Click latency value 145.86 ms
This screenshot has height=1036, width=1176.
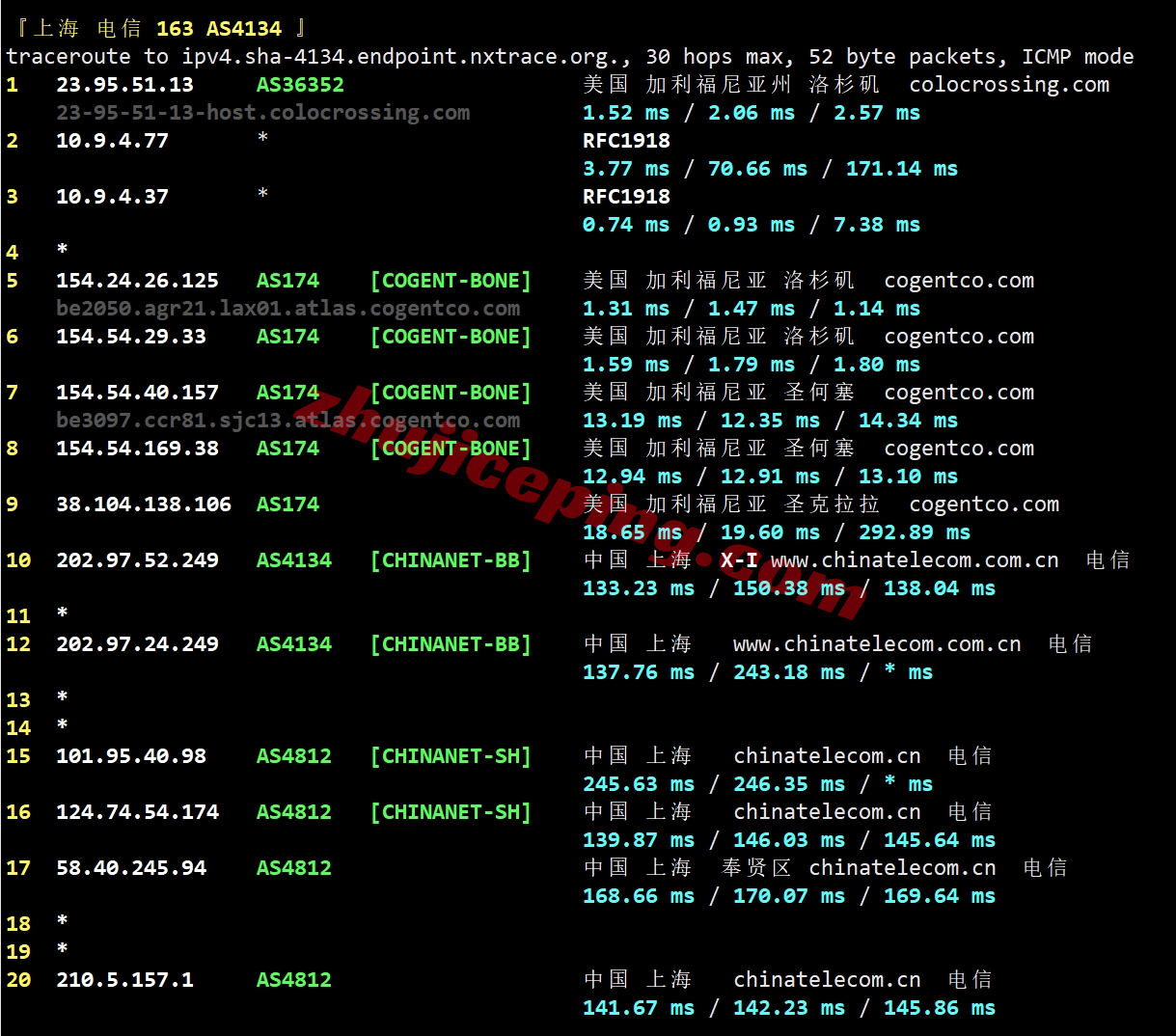(x=940, y=1008)
